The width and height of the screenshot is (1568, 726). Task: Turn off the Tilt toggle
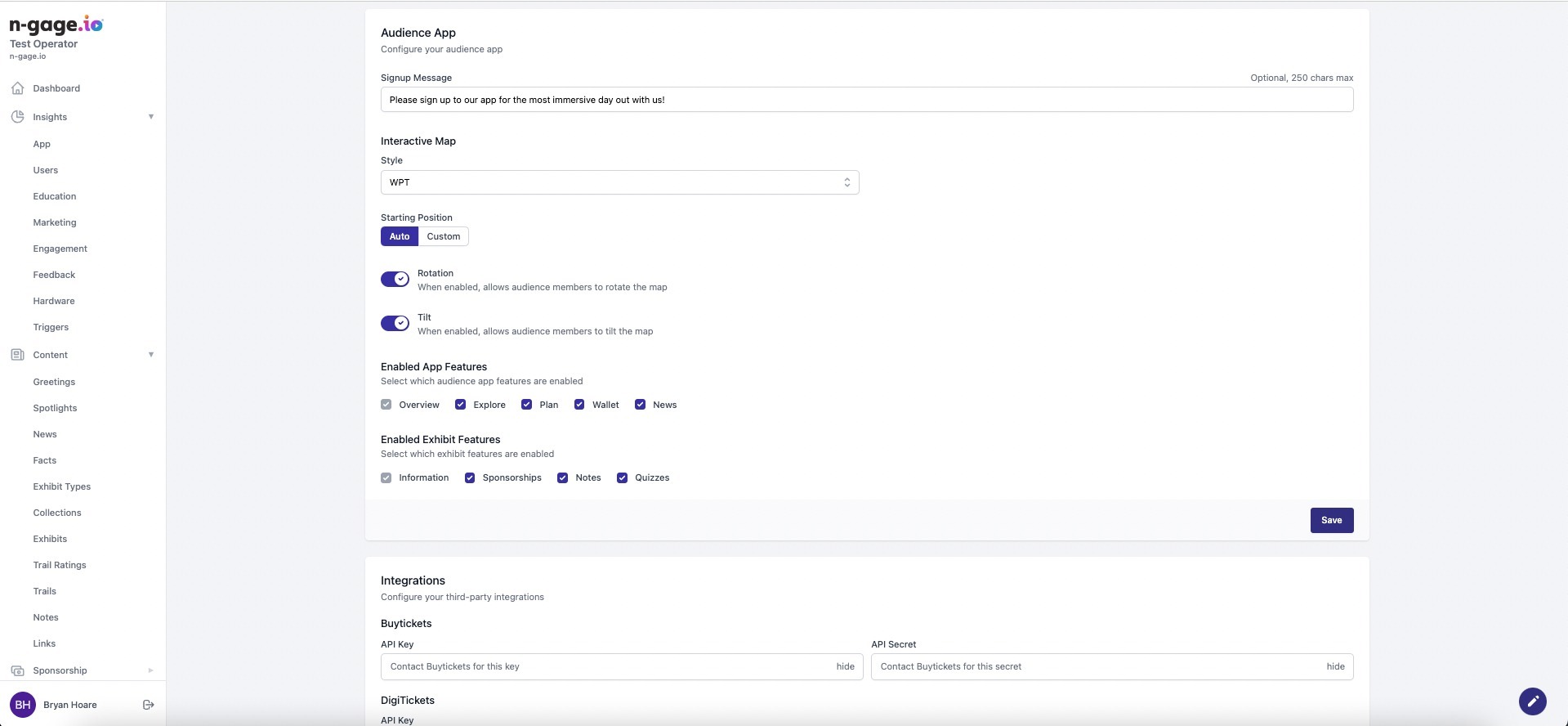click(395, 324)
